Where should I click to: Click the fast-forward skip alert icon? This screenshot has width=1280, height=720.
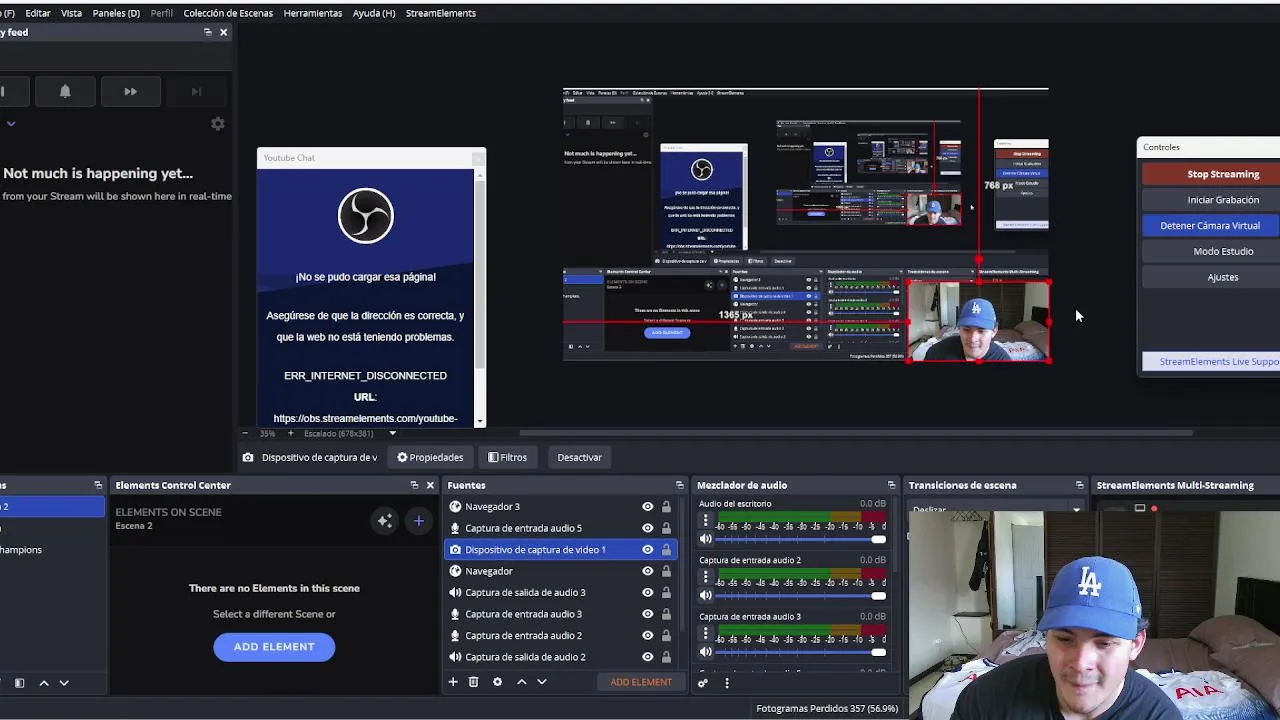[x=130, y=91]
